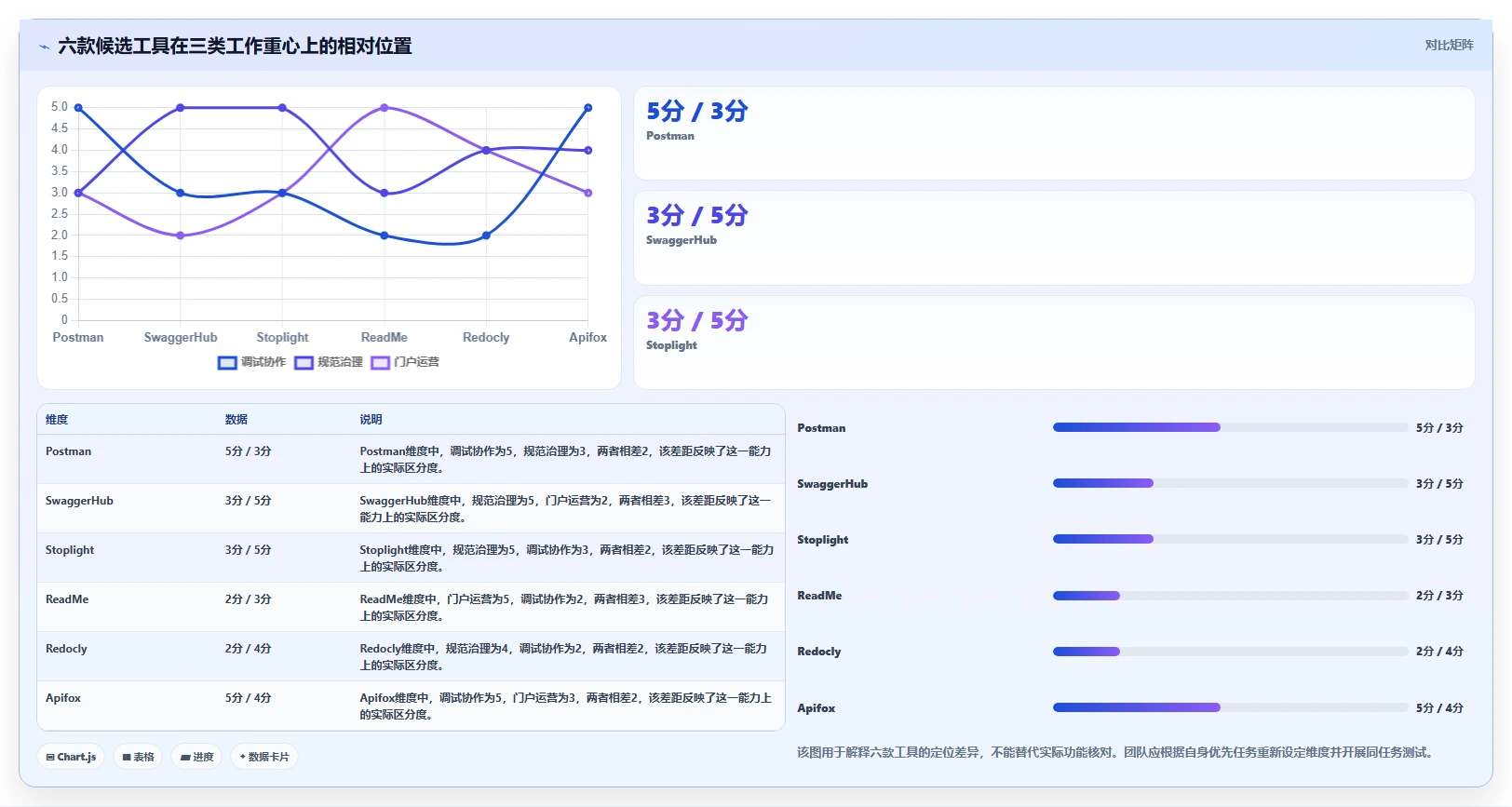Click the 维度 column header
Viewport: 1512px width, 807px height.
coord(57,420)
